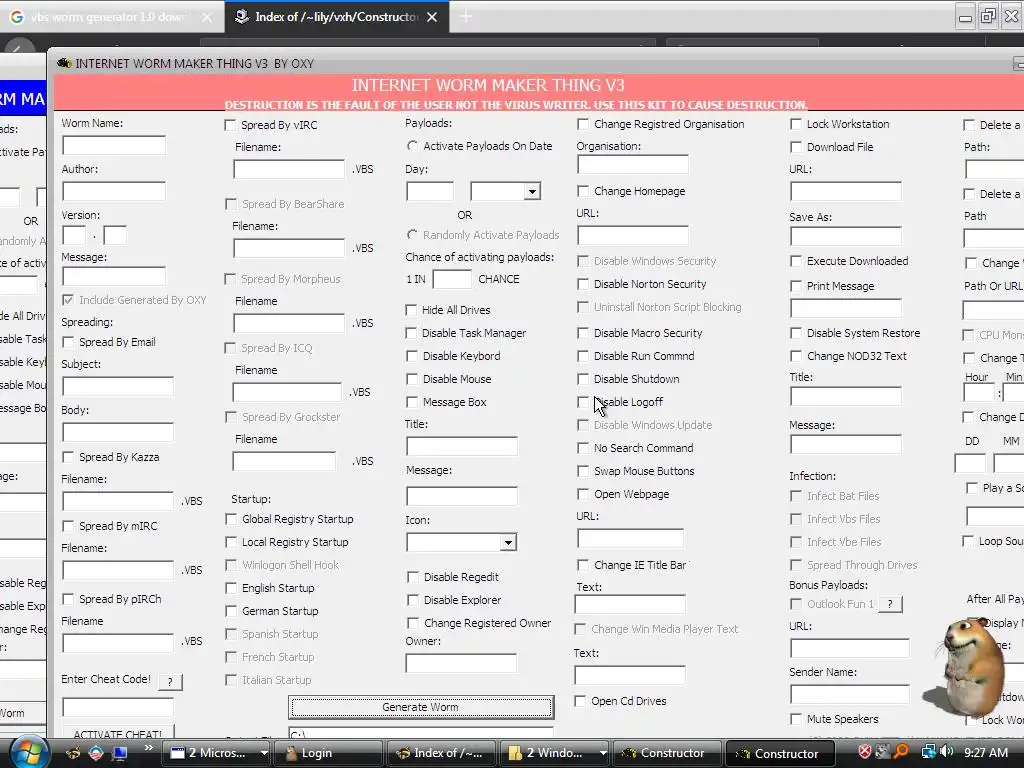Click the gray tray icon next to red shield
This screenshot has height=768, width=1024.
883,752
